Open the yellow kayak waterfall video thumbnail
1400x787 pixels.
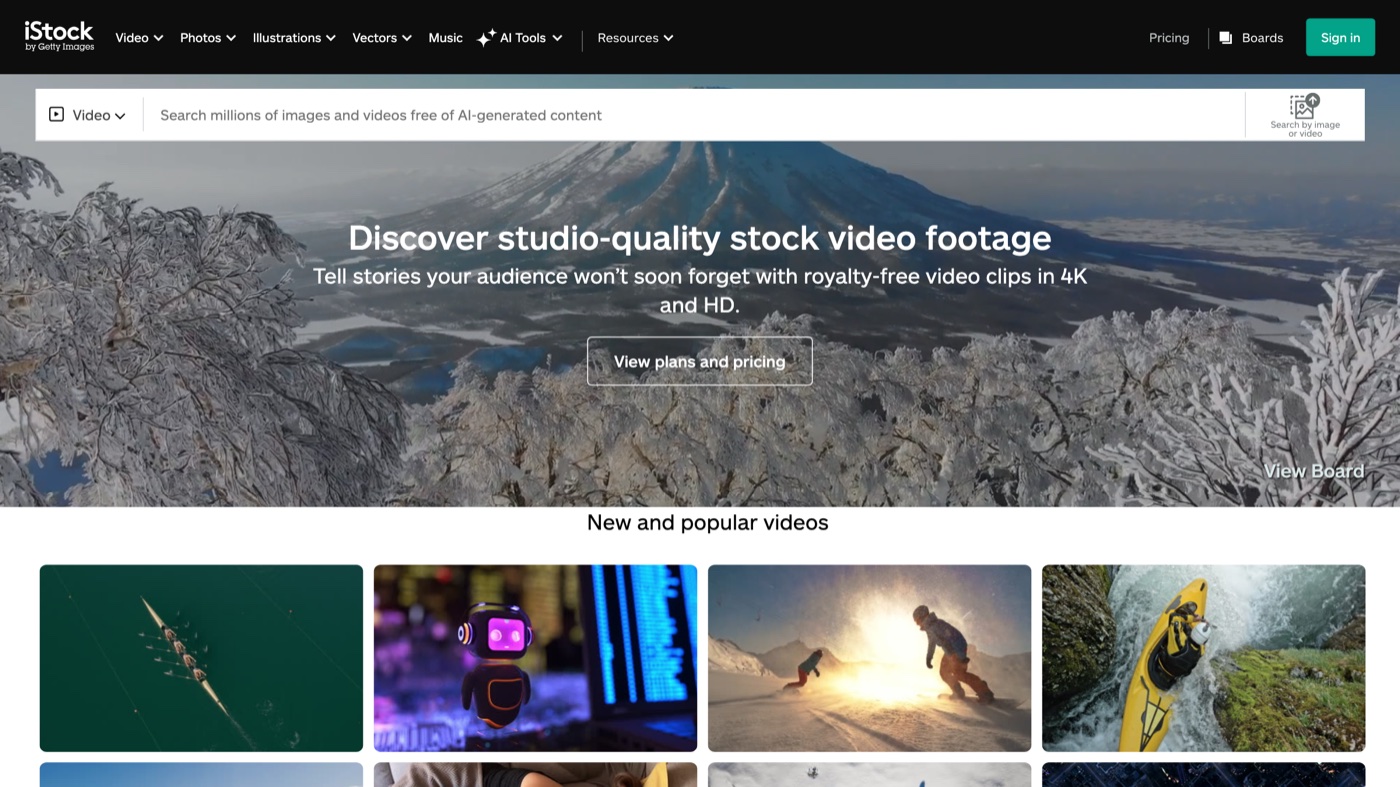tap(1203, 658)
